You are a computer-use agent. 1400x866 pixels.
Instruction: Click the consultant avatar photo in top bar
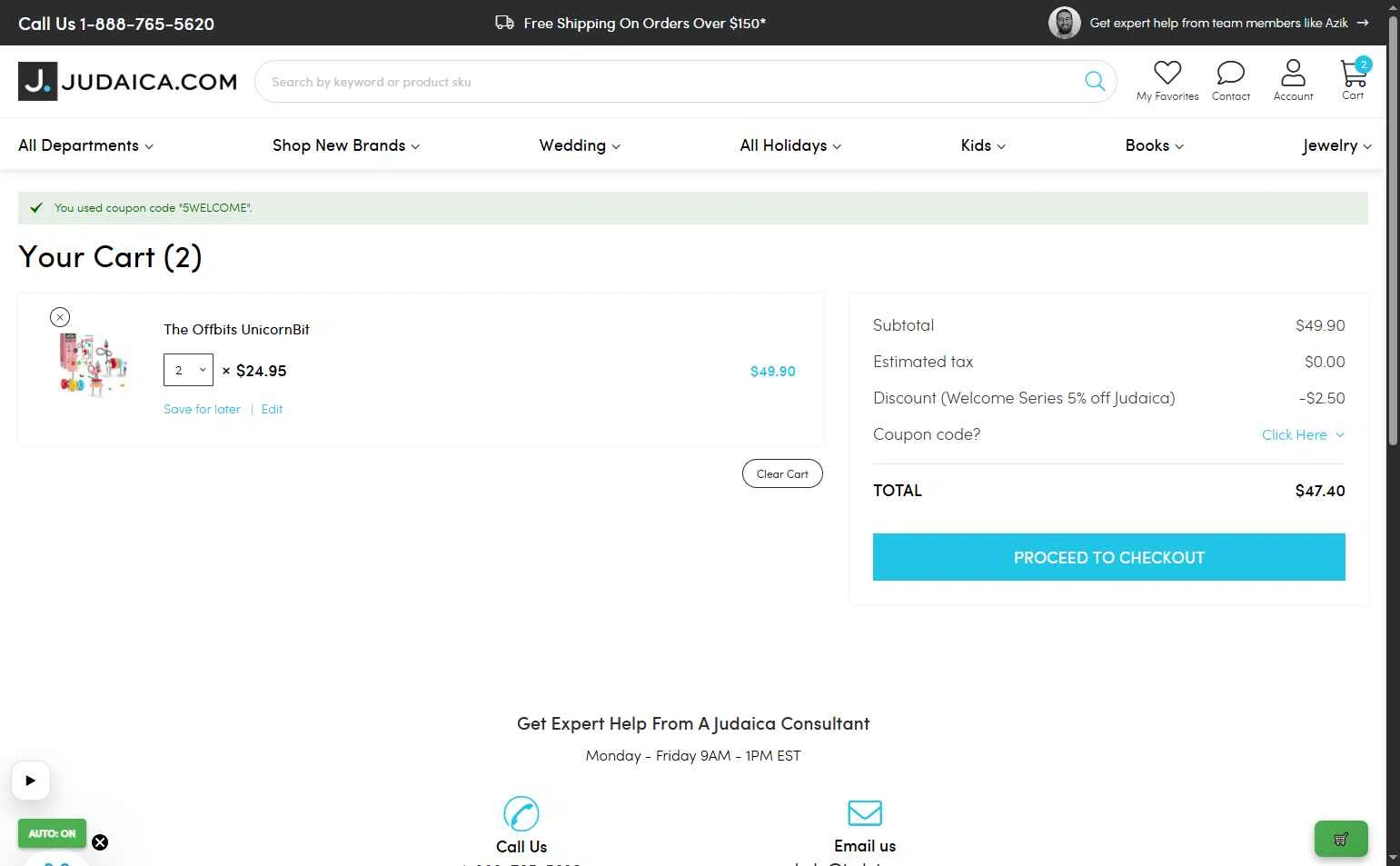[x=1064, y=23]
